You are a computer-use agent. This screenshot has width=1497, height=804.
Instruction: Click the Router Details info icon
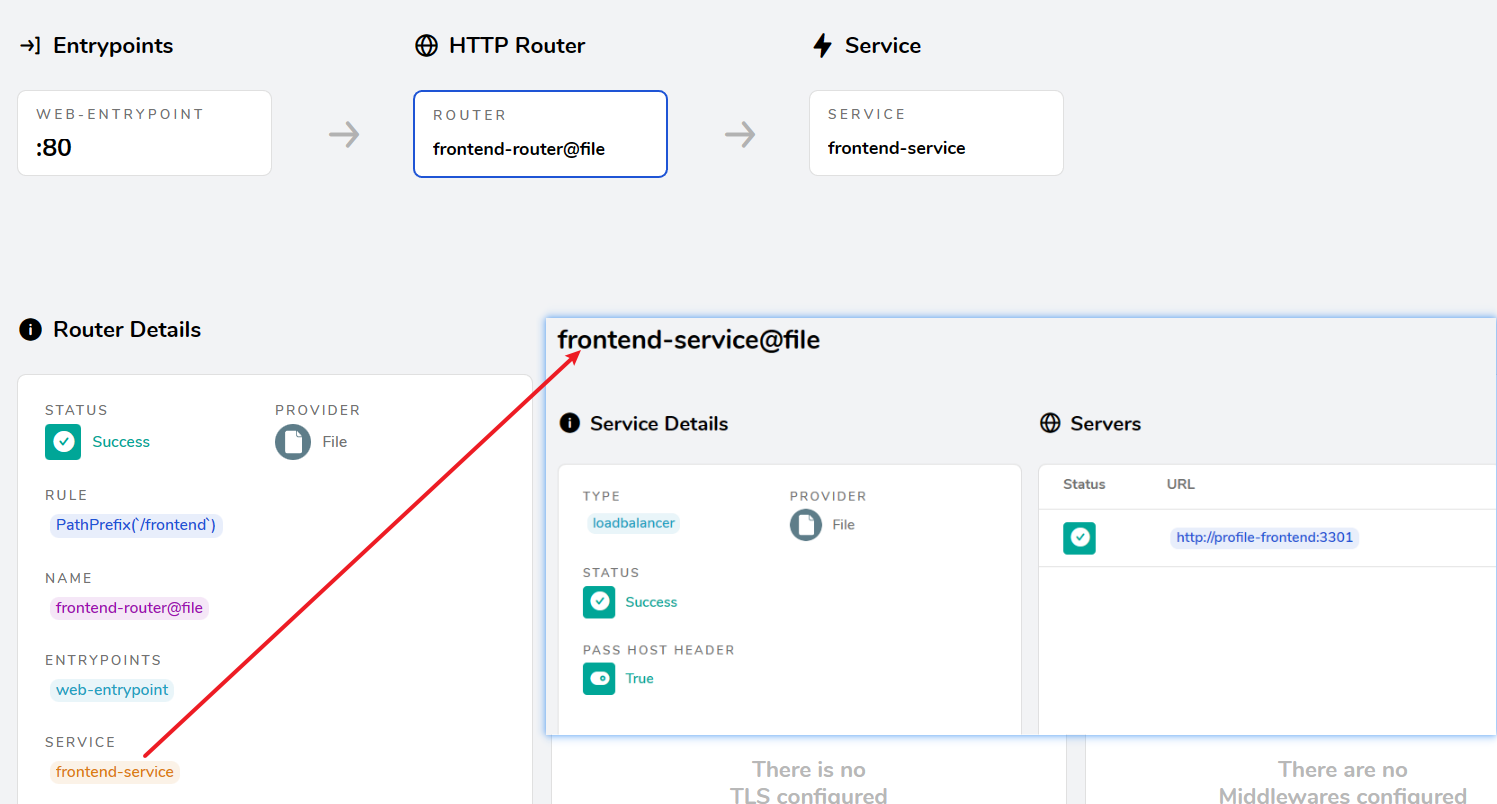coord(30,329)
